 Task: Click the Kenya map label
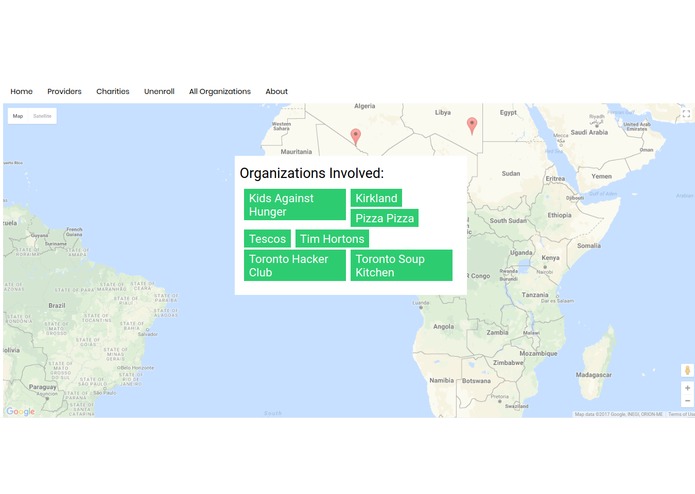(550, 257)
